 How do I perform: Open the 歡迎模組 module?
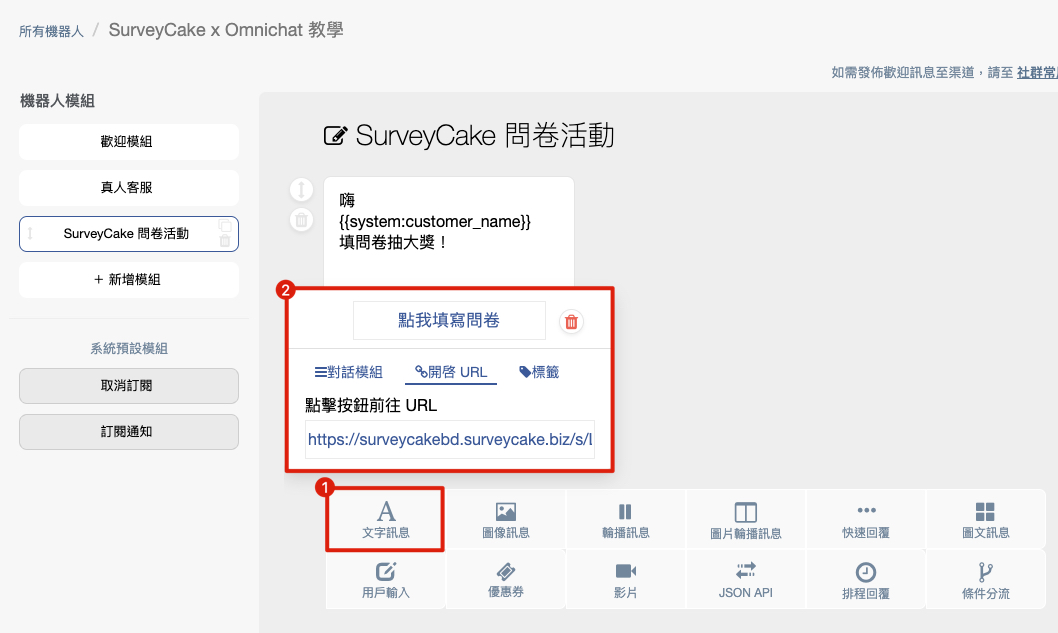pos(128,142)
